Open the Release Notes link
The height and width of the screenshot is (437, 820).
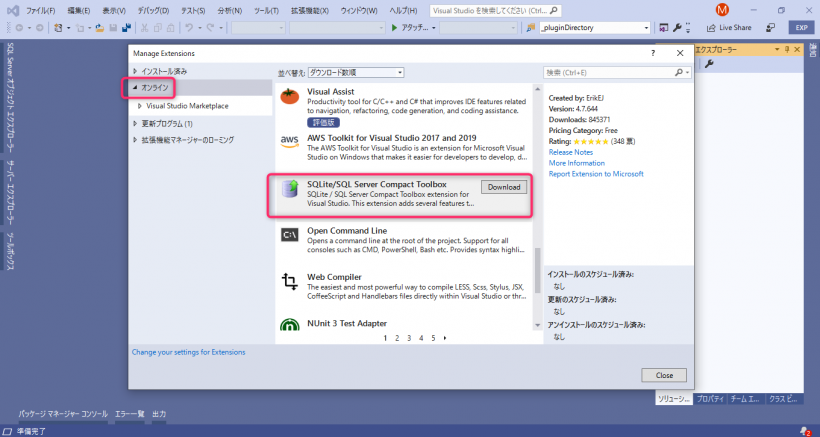pyautogui.click(x=571, y=152)
